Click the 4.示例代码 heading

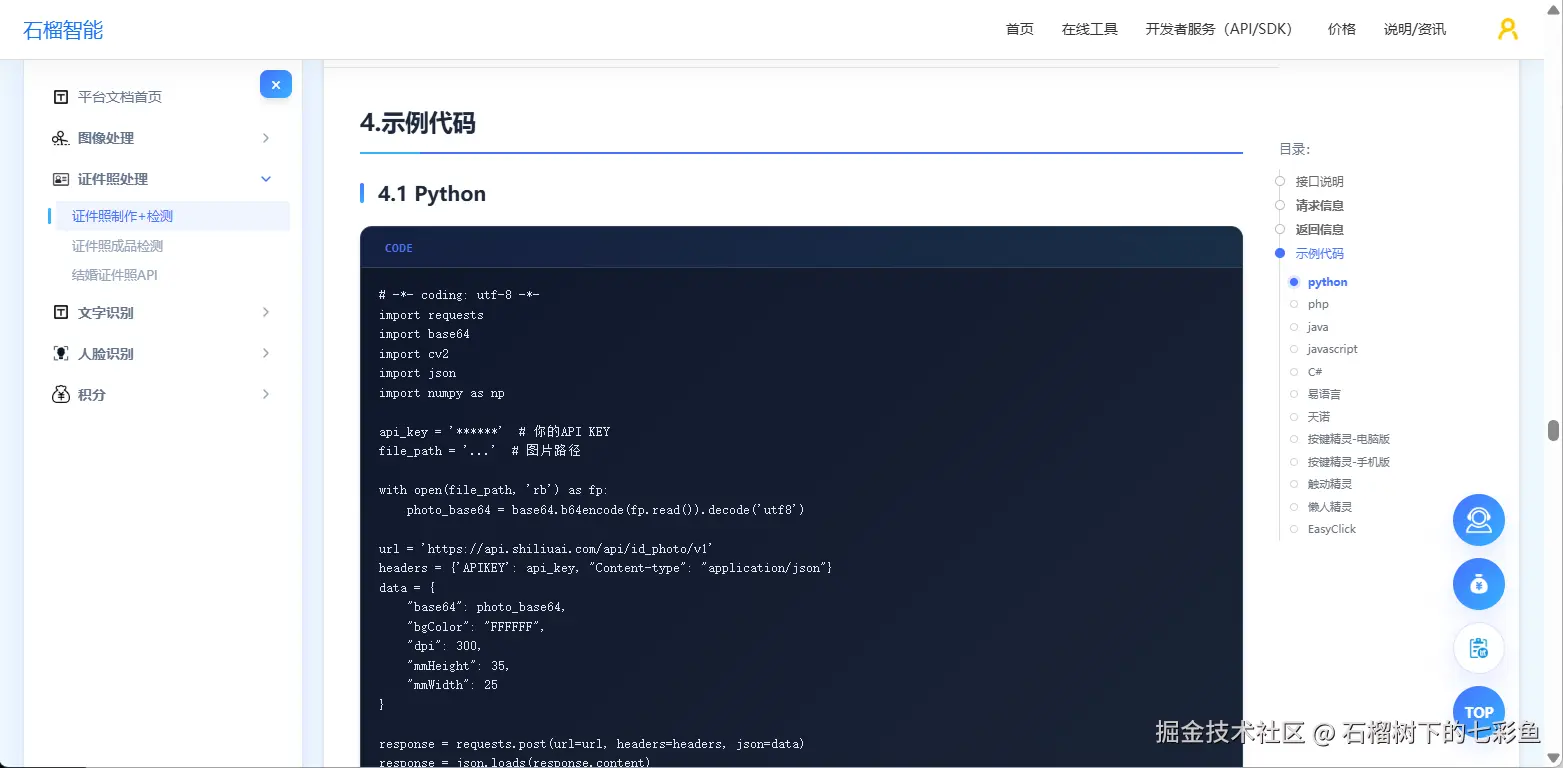pos(418,123)
